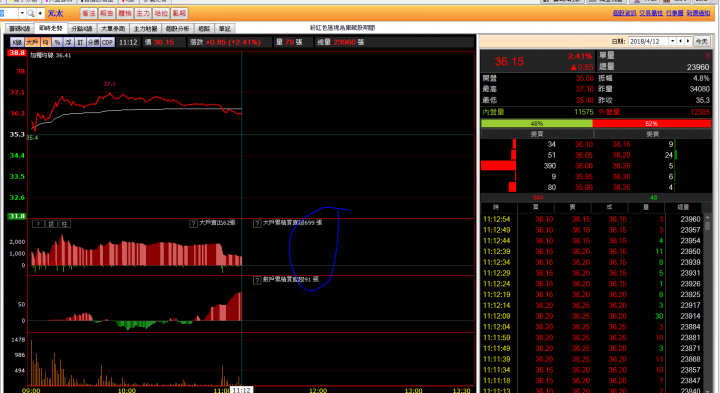The width and height of the screenshot is (720, 393).
Task: Open the 個股分析 tab
Action: click(x=177, y=28)
